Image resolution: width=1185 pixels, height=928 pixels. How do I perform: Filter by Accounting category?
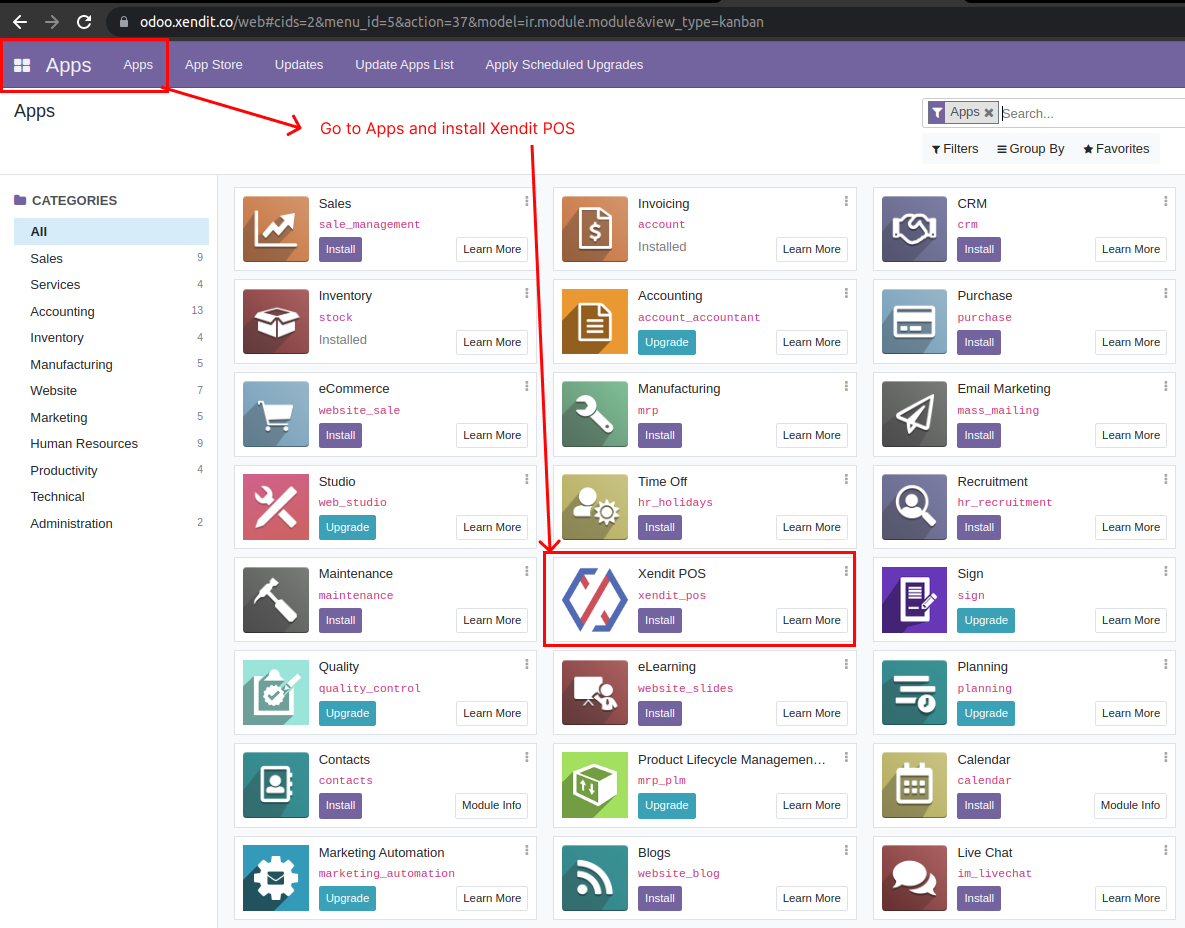(x=111, y=311)
